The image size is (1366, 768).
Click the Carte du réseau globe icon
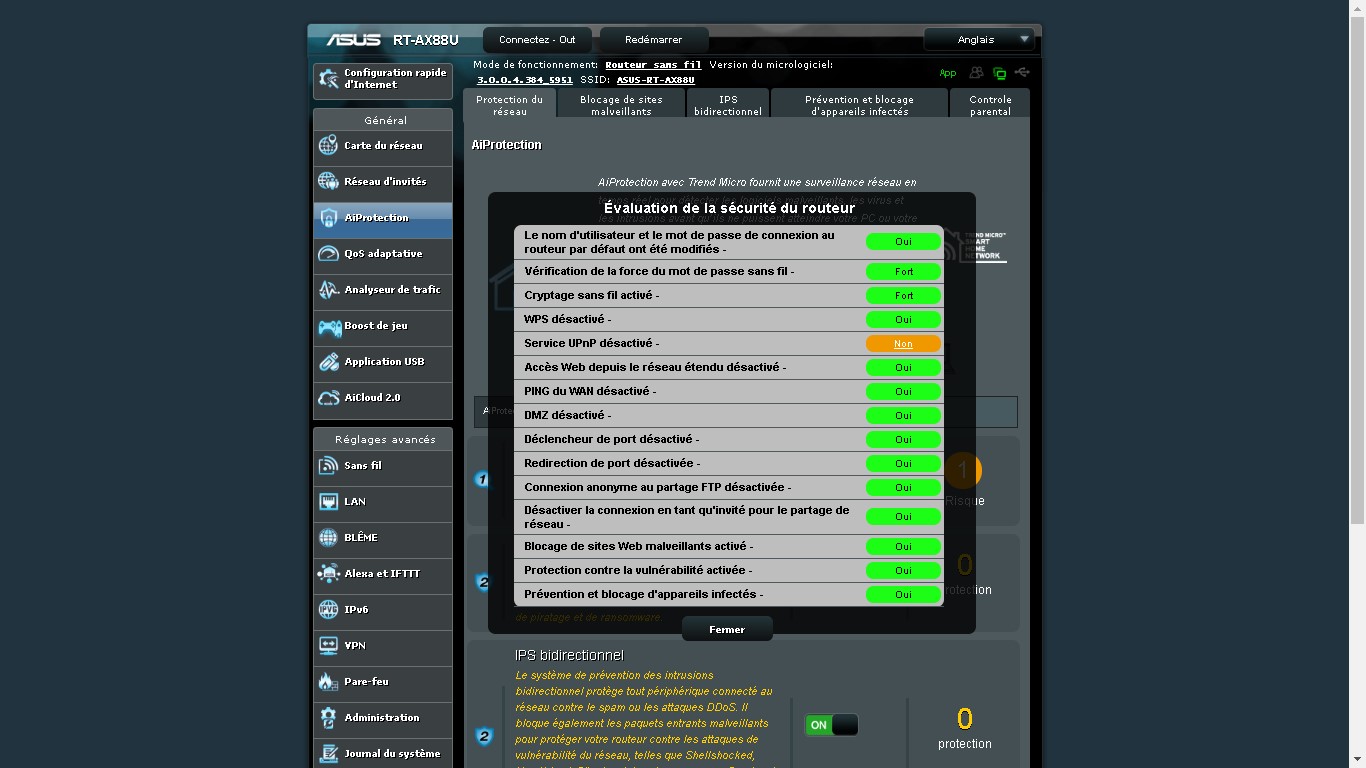click(328, 146)
